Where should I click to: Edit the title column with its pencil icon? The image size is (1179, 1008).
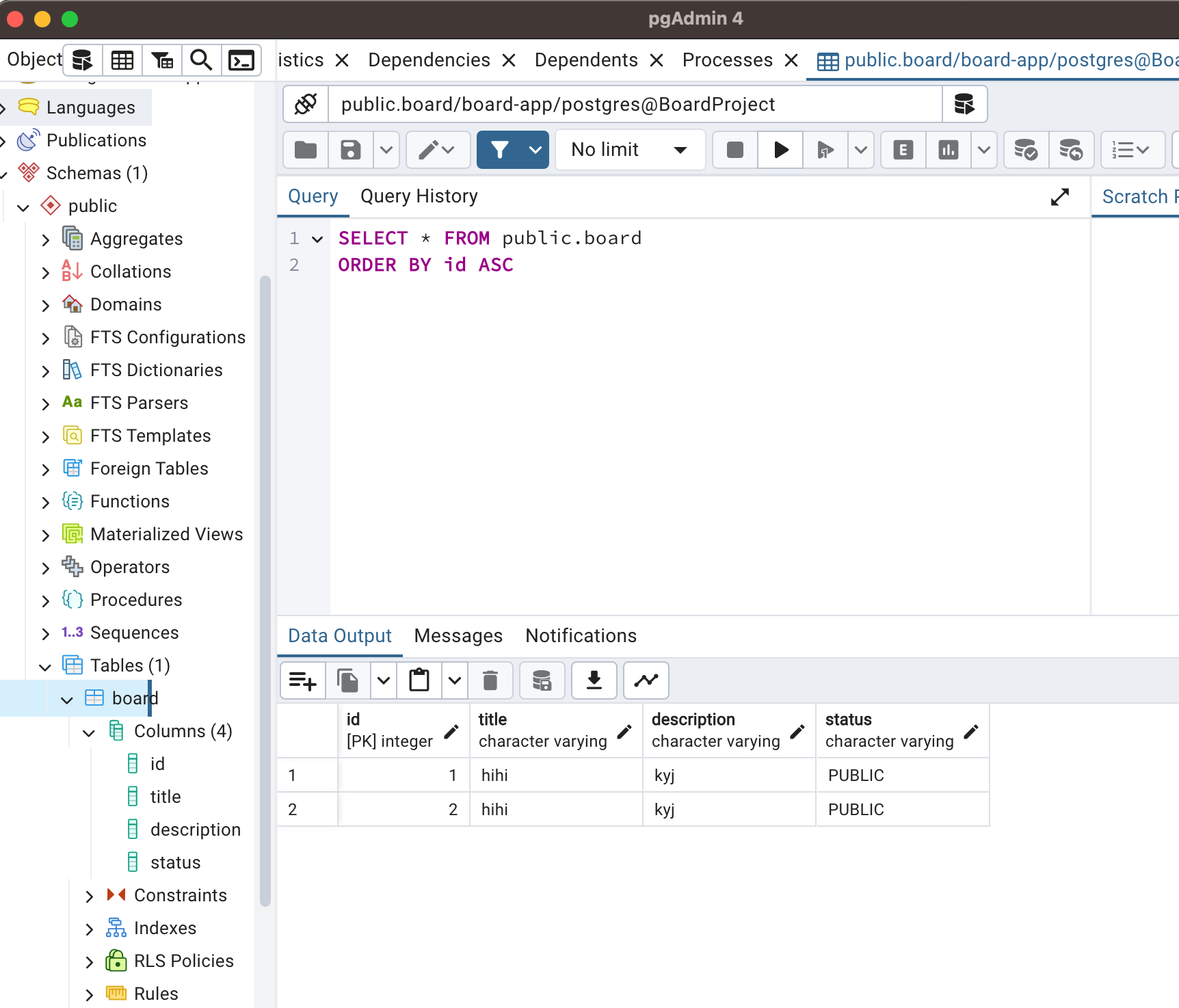pos(624,732)
